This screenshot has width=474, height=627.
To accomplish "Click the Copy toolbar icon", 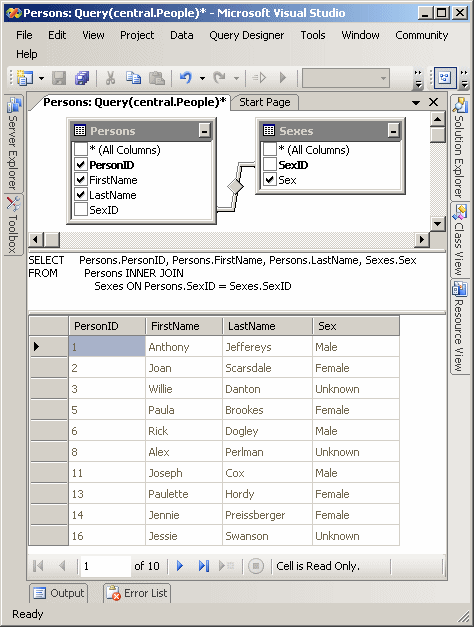I will tap(133, 78).
